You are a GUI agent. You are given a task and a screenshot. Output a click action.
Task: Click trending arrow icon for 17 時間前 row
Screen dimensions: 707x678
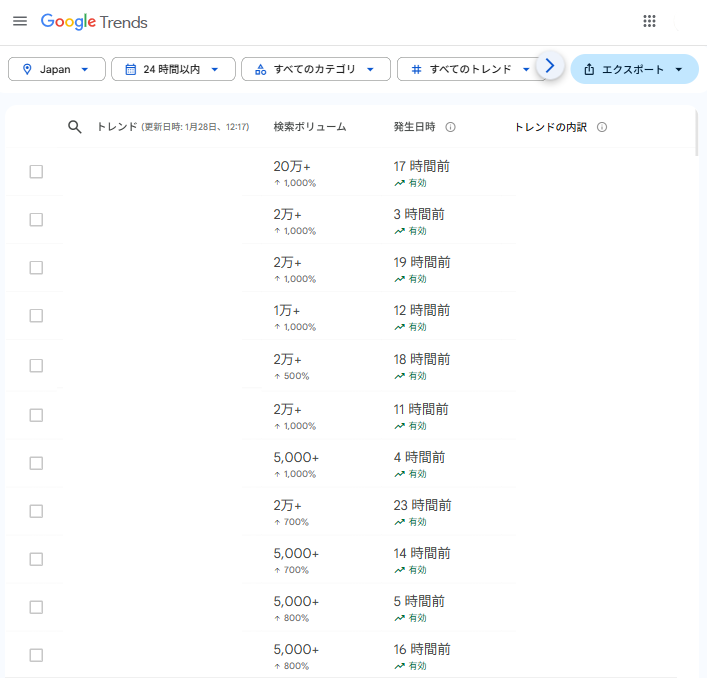399,183
